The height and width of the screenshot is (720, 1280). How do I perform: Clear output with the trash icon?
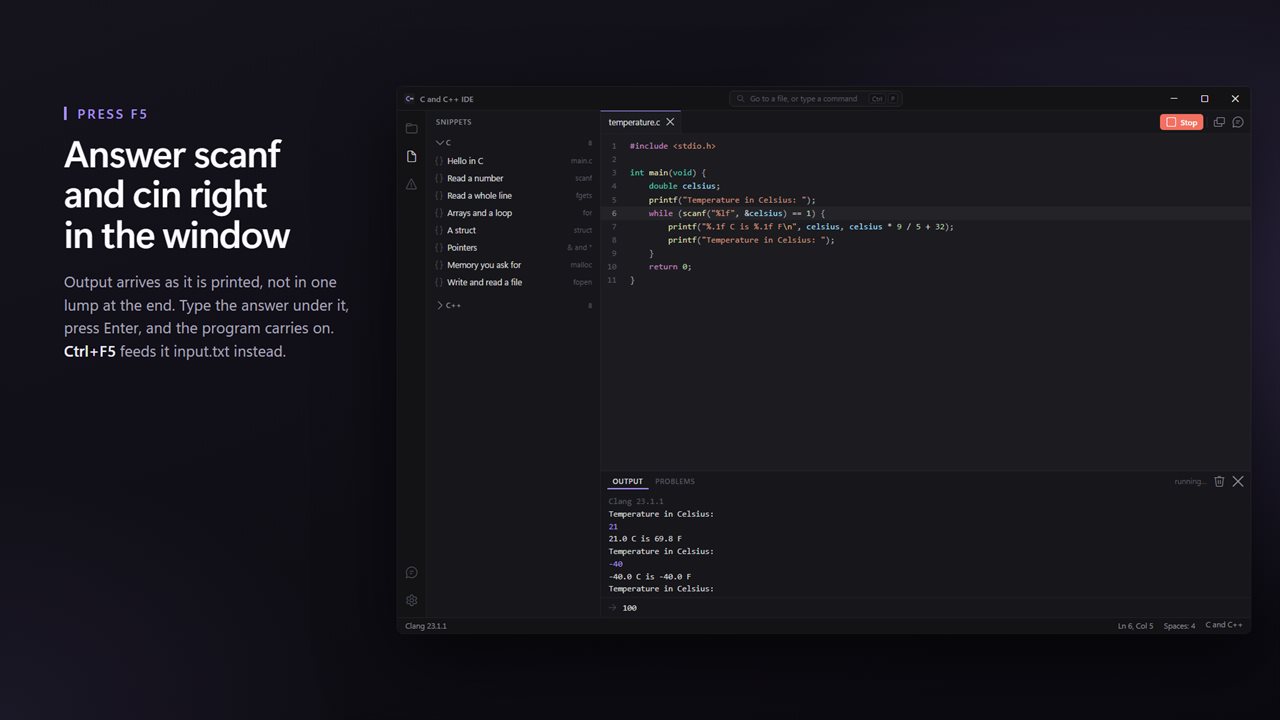click(1219, 481)
